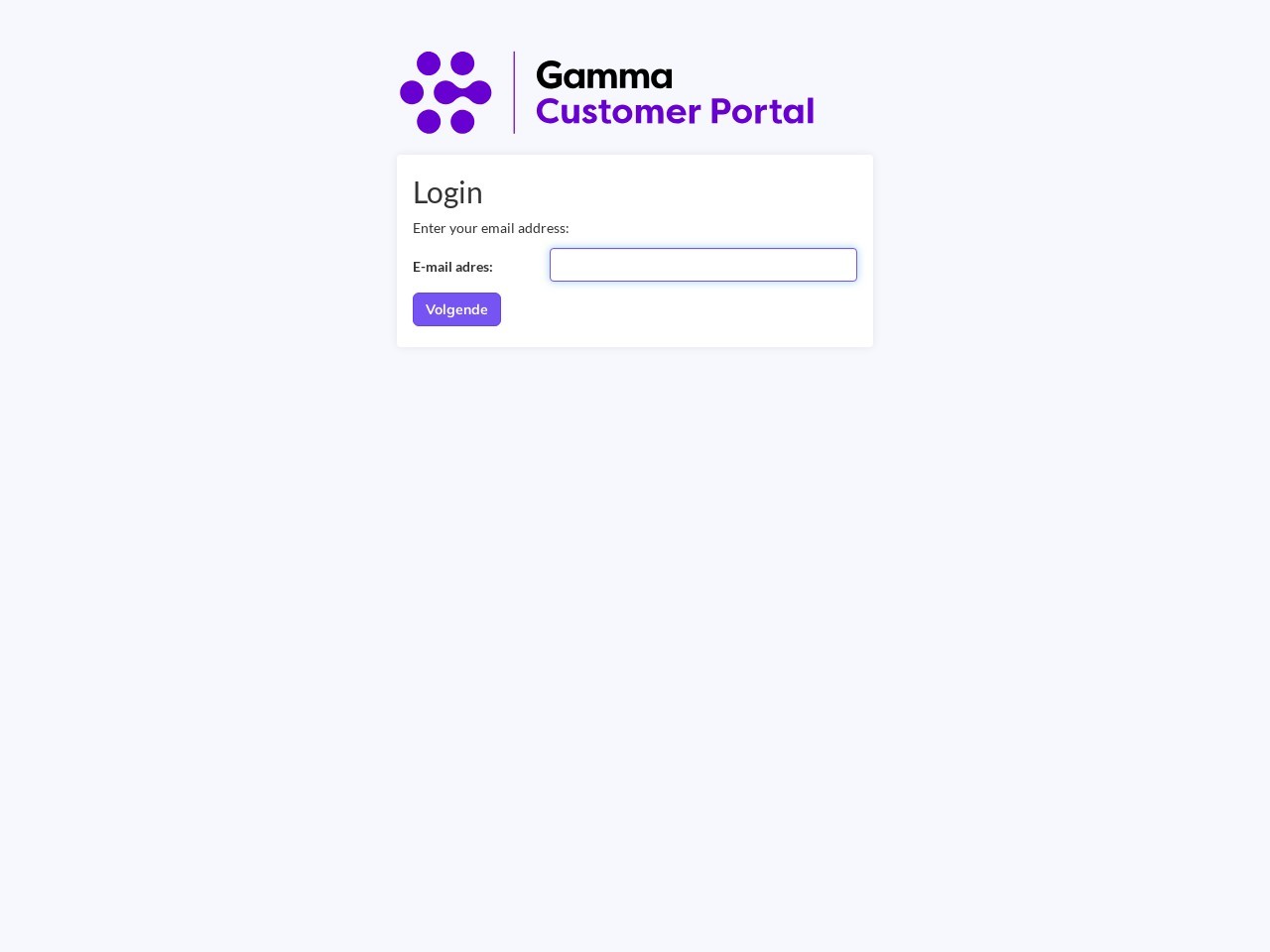Screen dimensions: 1270x952
Task: Click the standalone middle-row dot in Gamma emblem
Action: 412,92
